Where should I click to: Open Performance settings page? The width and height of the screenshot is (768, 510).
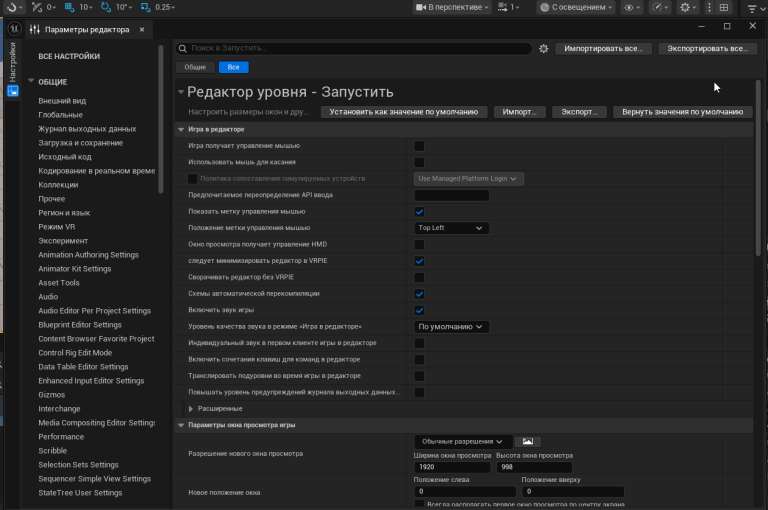point(61,437)
